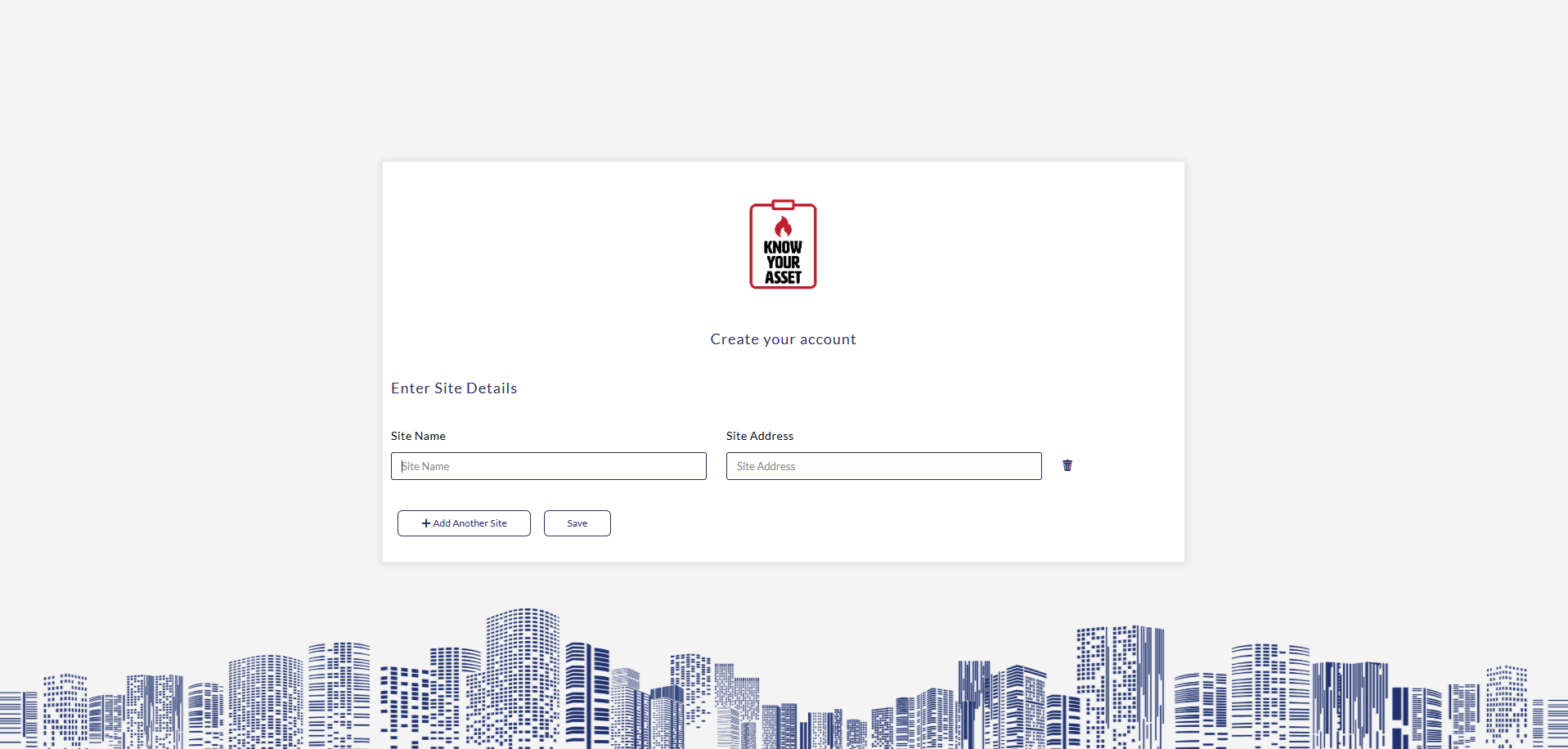Screen dimensions: 1568x749
Task: Click the trash icon to delete site row
Action: (1067, 465)
